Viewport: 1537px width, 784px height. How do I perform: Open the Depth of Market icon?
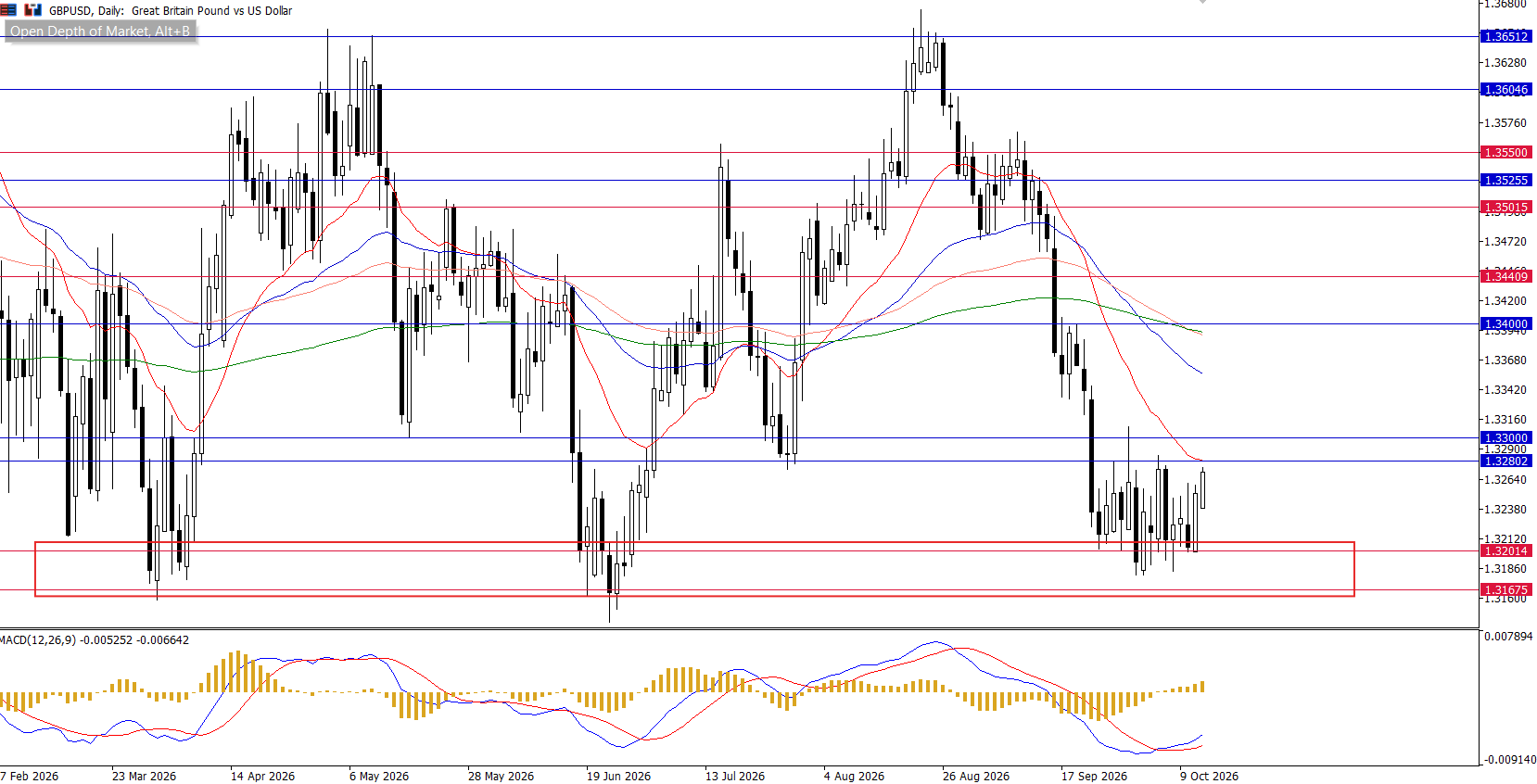click(x=8, y=10)
